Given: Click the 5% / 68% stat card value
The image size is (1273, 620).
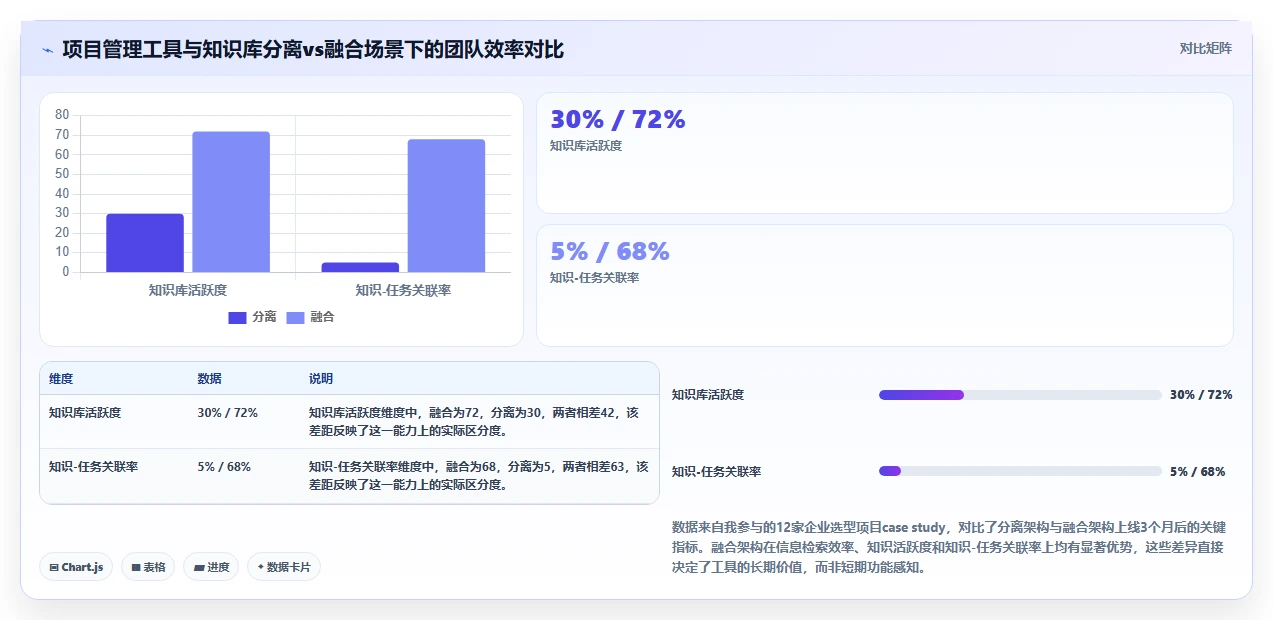Looking at the screenshot, I should 610,252.
